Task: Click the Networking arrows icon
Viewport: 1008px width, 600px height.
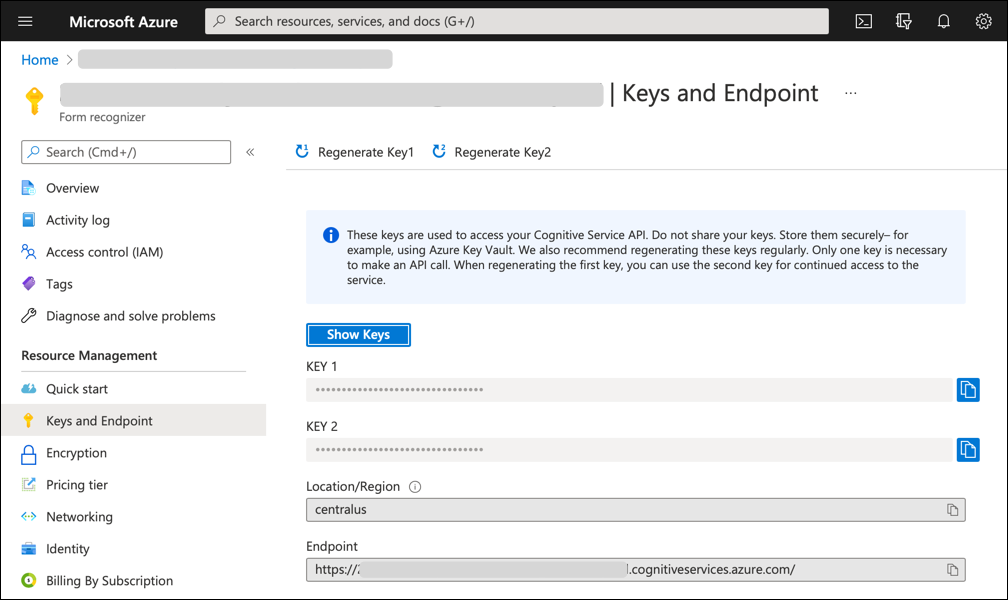Action: [28, 516]
